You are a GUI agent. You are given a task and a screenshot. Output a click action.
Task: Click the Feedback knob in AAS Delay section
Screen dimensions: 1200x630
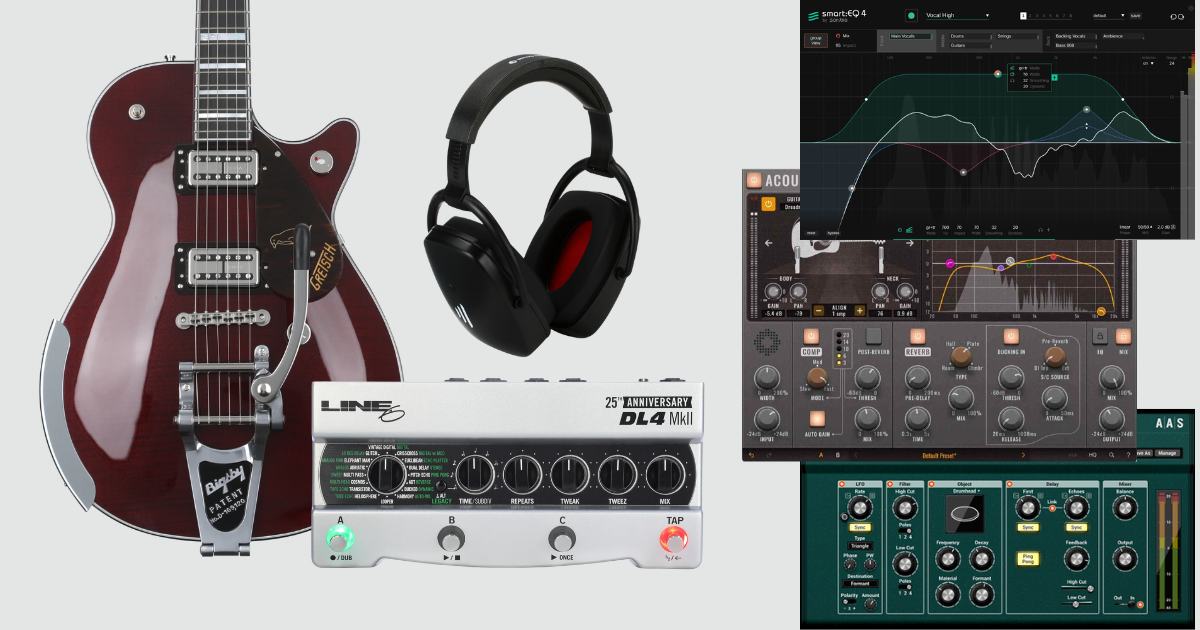tap(1076, 559)
